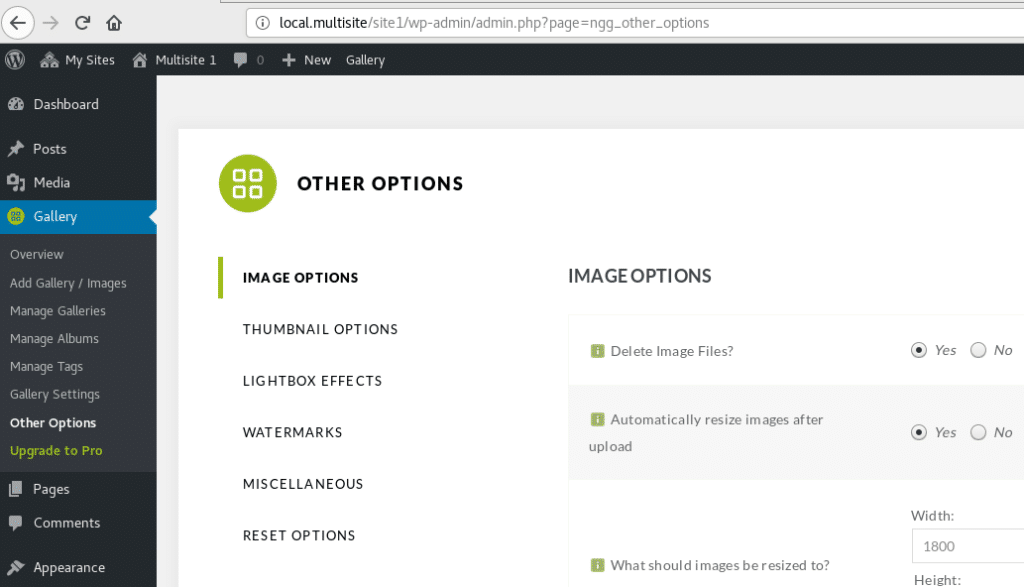Select No for Delete Image Files
The image size is (1024, 587).
click(978, 350)
